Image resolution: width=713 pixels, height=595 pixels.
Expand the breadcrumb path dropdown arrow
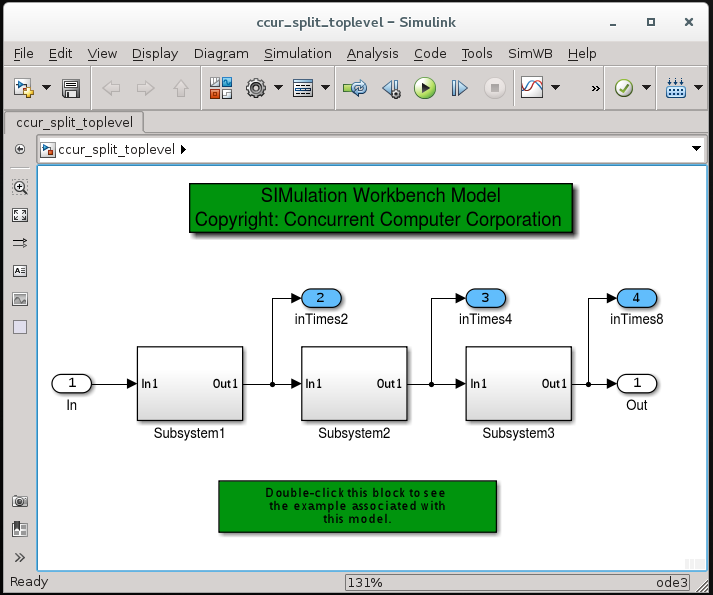[x=696, y=150]
